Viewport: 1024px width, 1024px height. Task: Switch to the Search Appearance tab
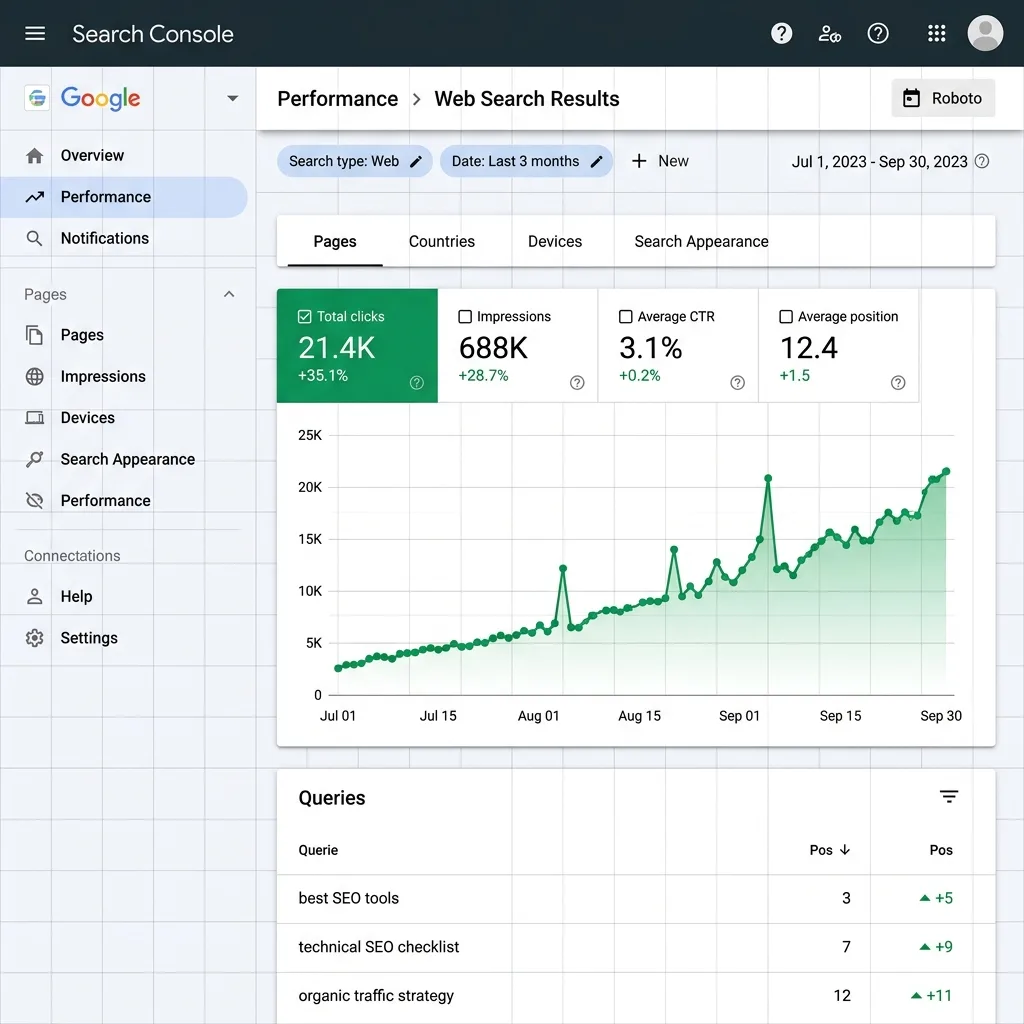(701, 242)
